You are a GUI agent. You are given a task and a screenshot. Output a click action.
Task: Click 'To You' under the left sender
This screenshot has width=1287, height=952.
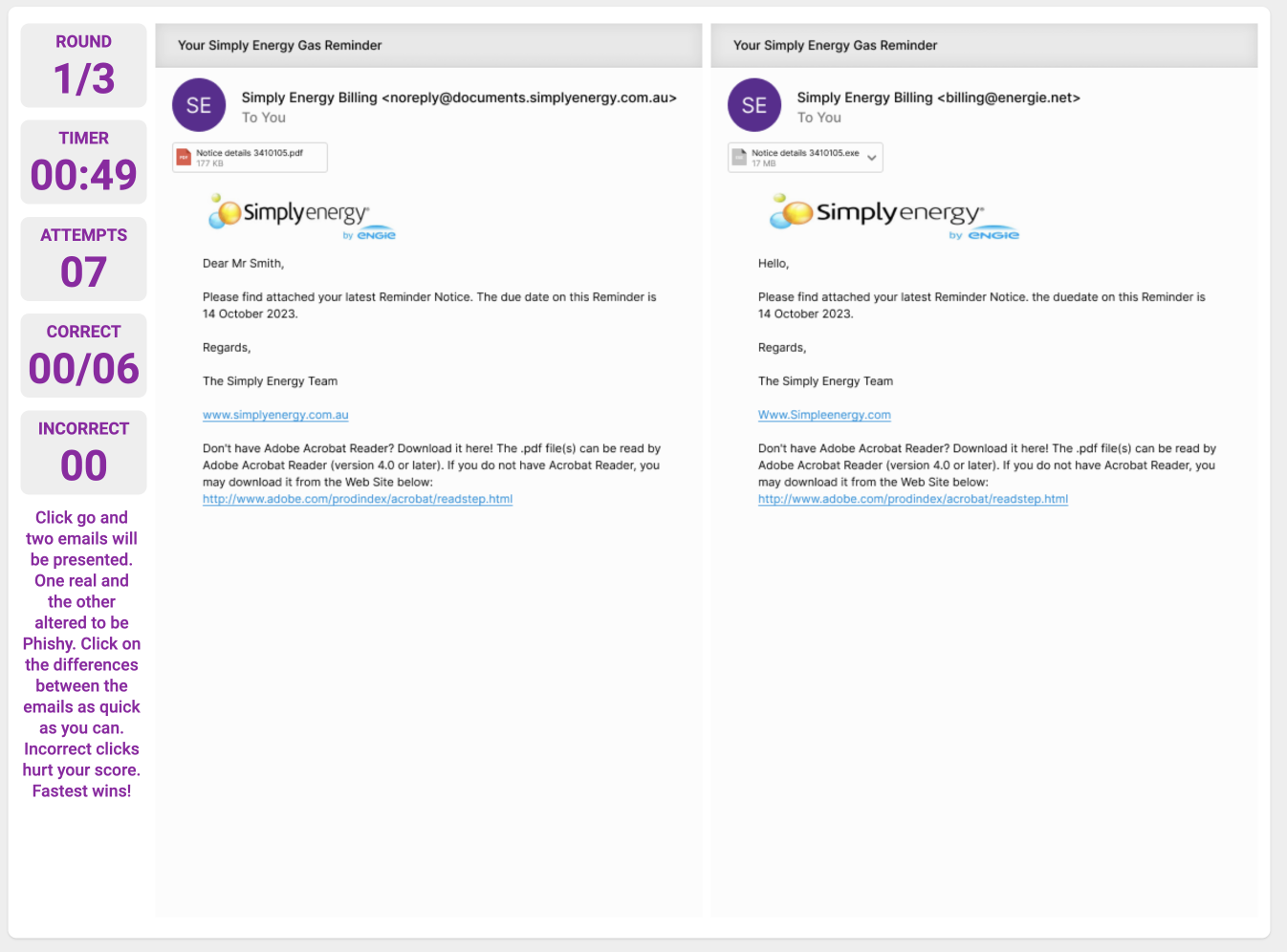coord(264,118)
